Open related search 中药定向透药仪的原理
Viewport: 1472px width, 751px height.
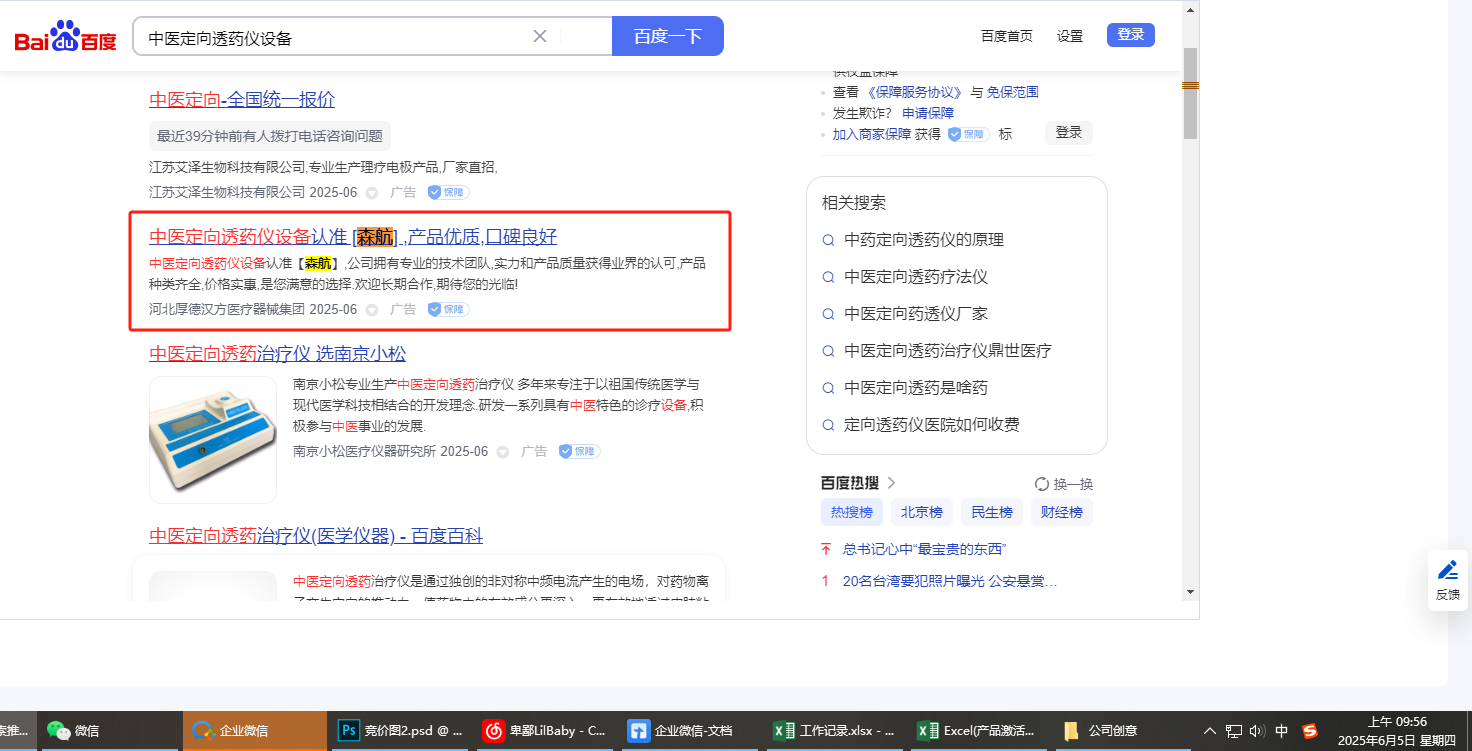tap(923, 240)
